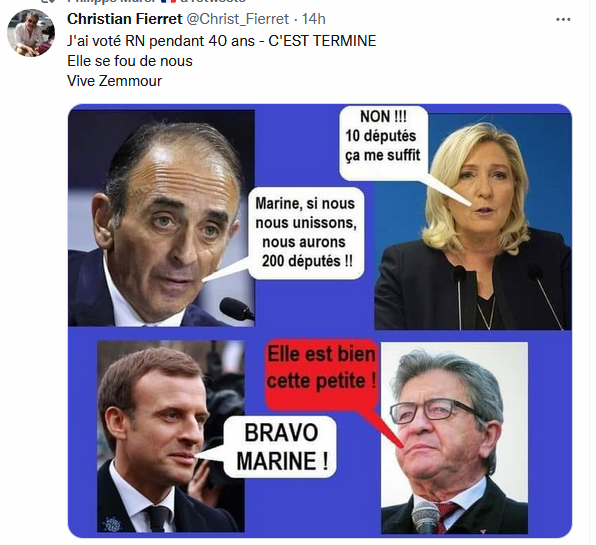Viewport: 596px width, 545px height.
Task: Click the red "Elle est bien cette petite" bubble
Action: pyautogui.click(x=322, y=374)
